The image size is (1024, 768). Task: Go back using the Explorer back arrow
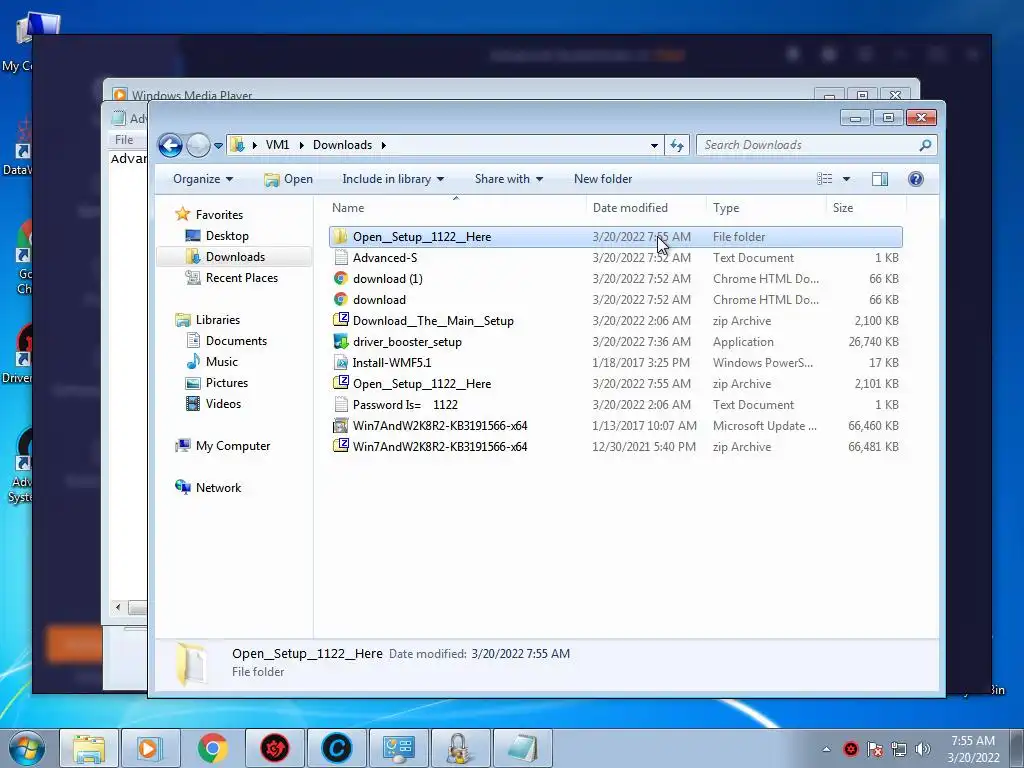(170, 145)
